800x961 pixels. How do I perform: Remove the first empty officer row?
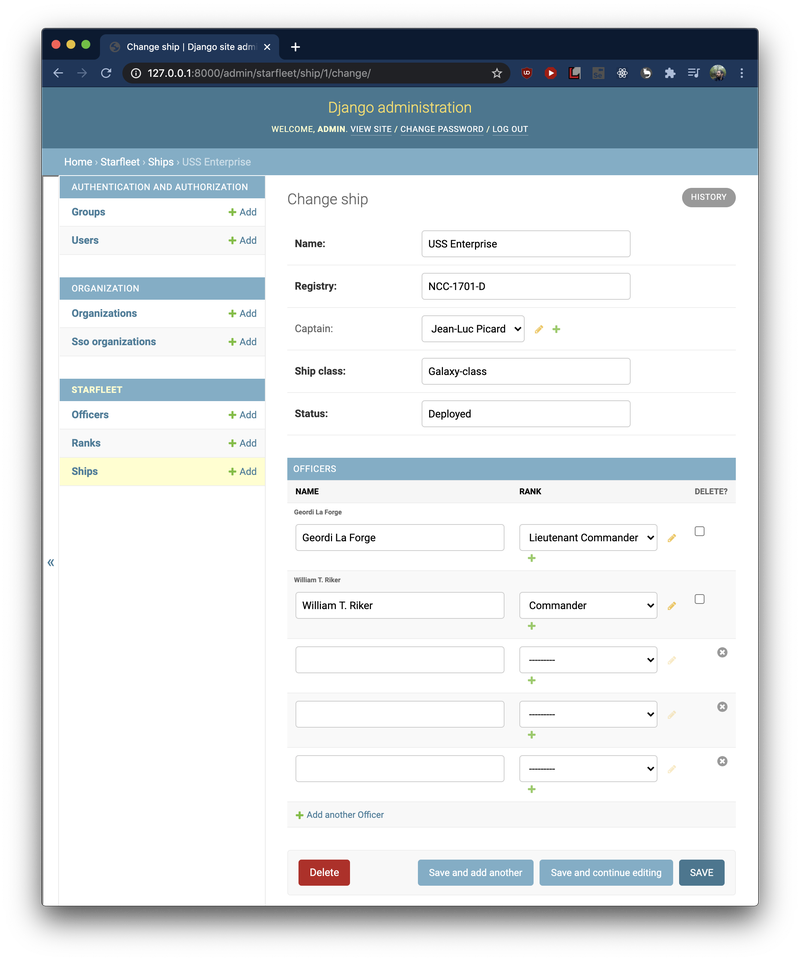click(722, 652)
